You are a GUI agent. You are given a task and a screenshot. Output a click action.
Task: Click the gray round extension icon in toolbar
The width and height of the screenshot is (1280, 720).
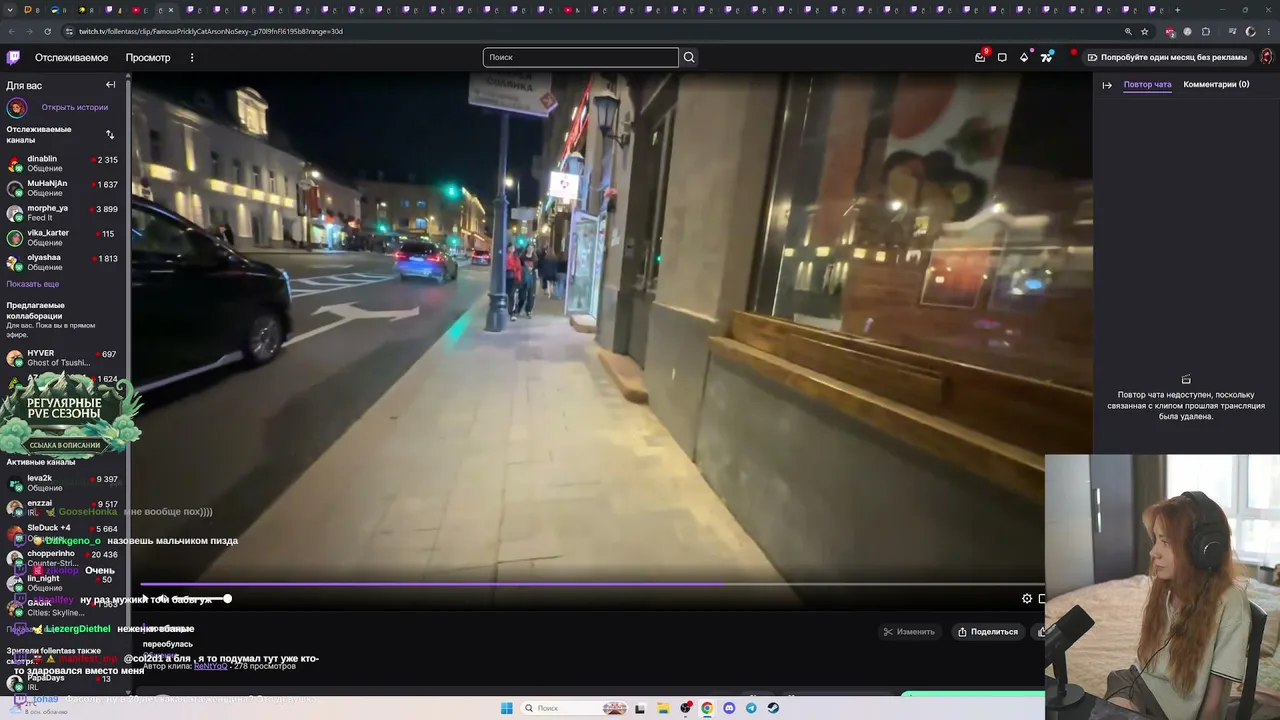[1188, 31]
